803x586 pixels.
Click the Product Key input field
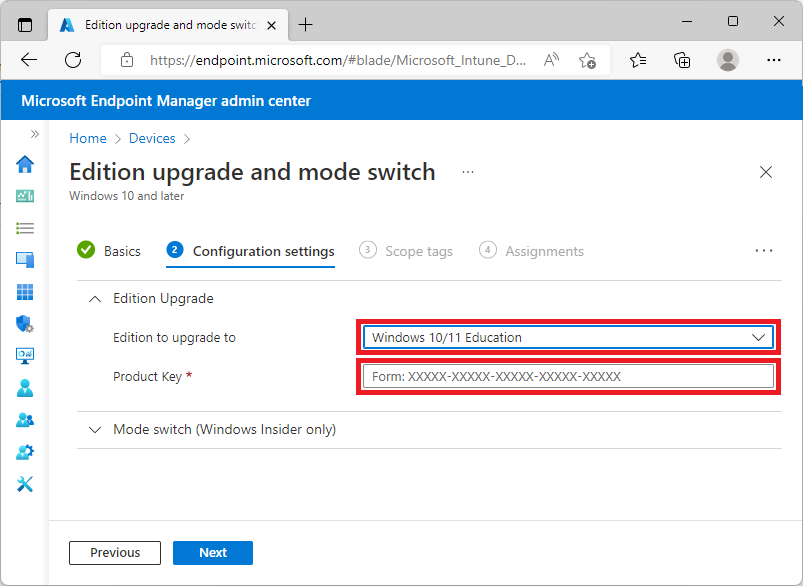click(567, 377)
